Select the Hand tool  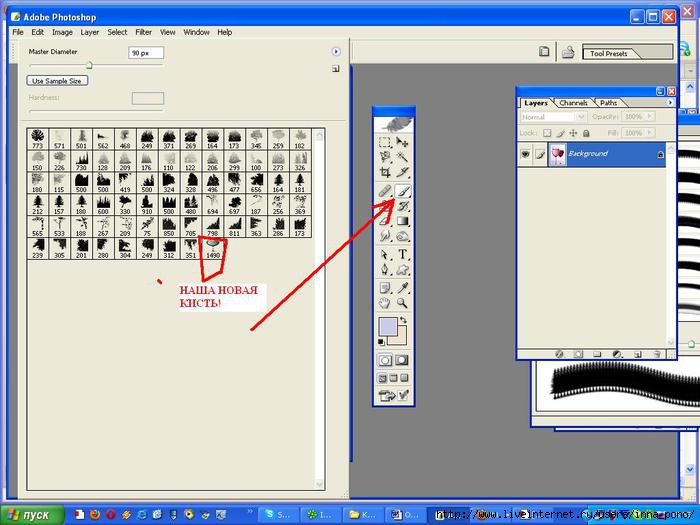385,304
